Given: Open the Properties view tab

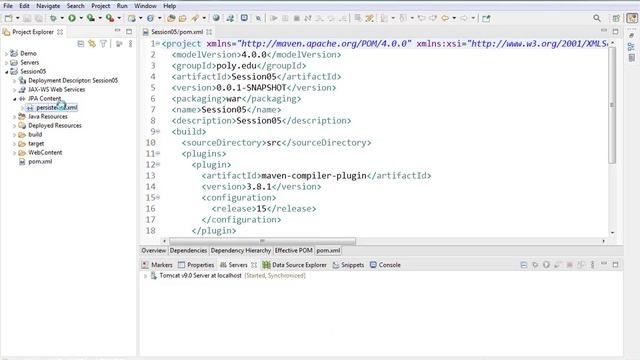Looking at the screenshot, I should (196, 265).
